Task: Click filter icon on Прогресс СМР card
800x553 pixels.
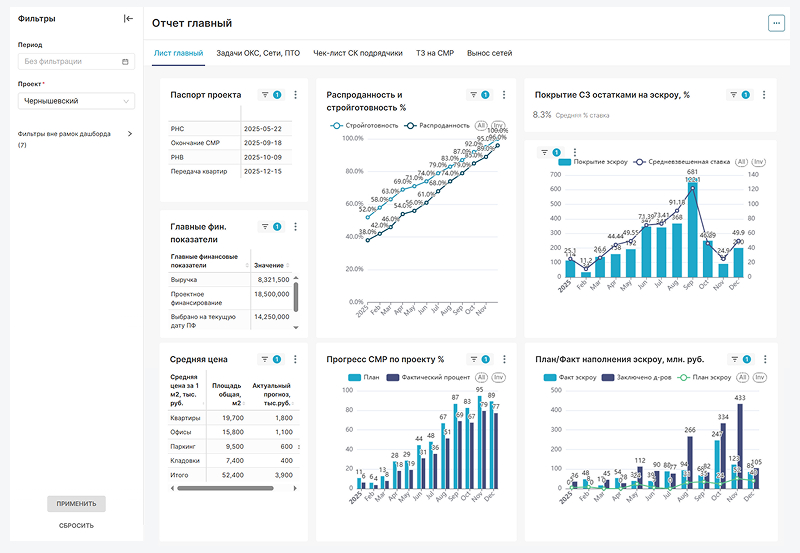Action: [x=473, y=359]
